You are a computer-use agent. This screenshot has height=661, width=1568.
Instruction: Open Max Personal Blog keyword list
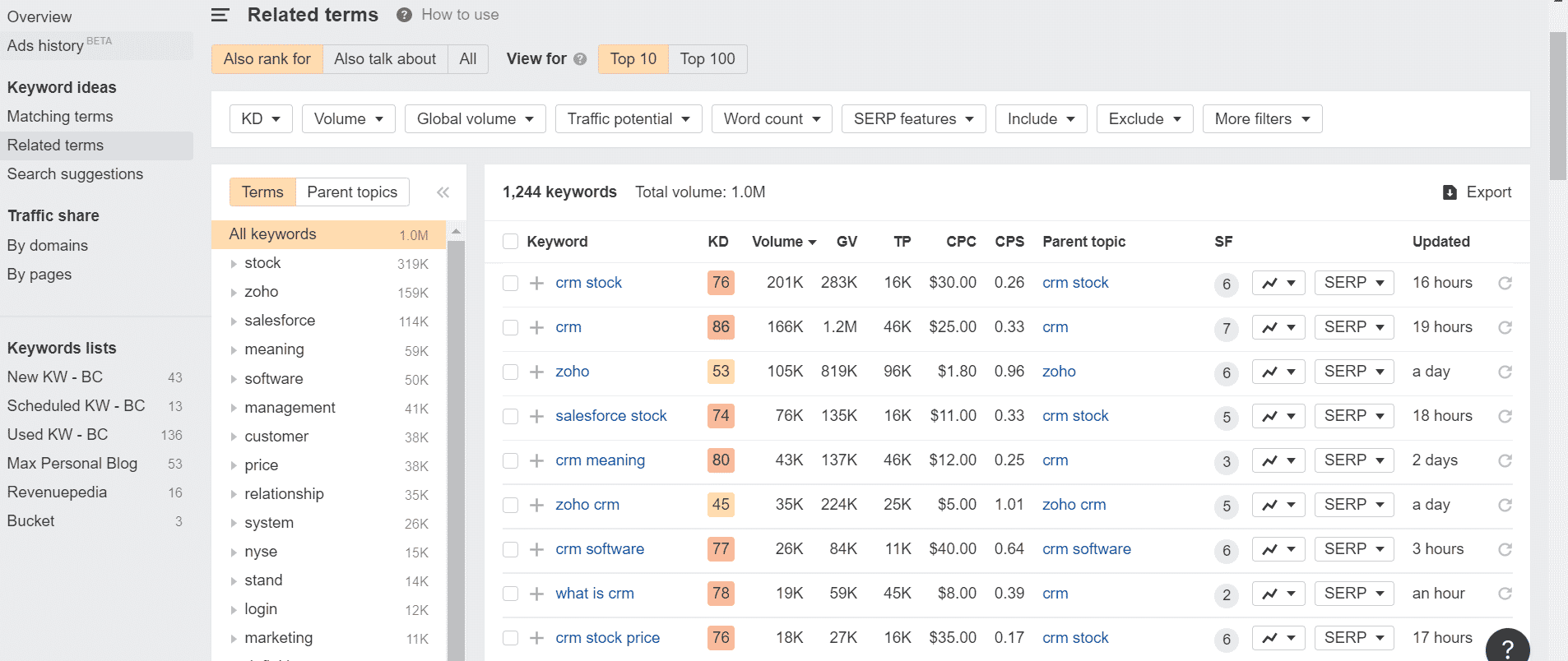tap(72, 464)
